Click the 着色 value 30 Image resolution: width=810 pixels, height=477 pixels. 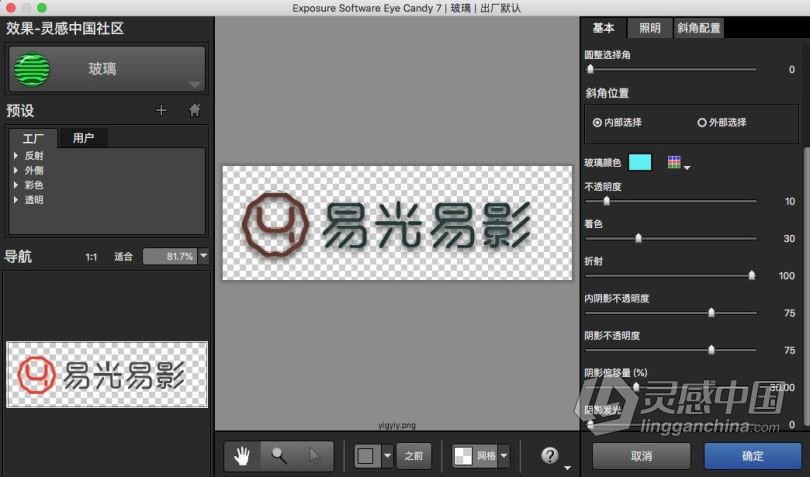click(x=789, y=239)
